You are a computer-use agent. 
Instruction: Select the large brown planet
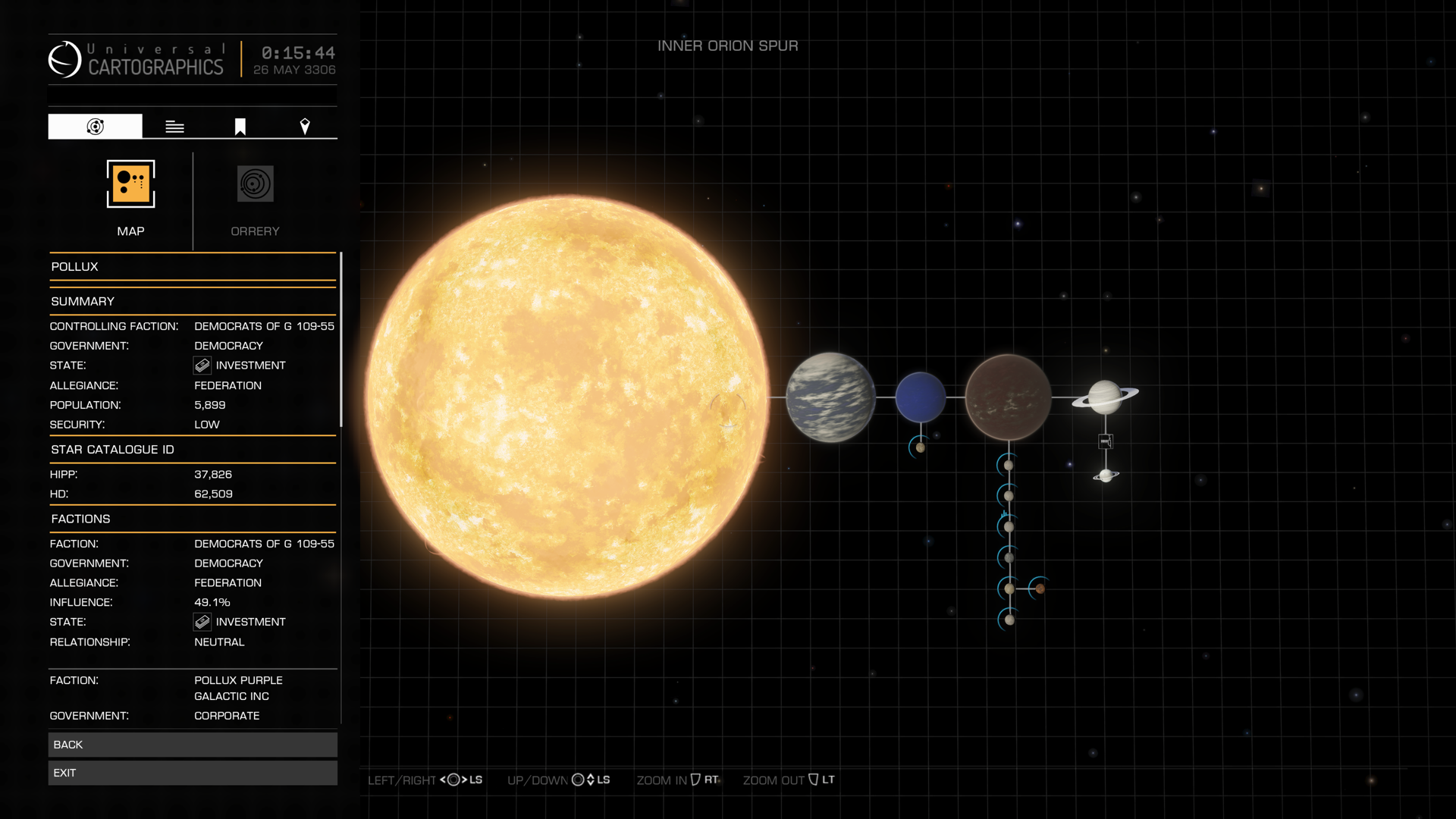point(1008,397)
